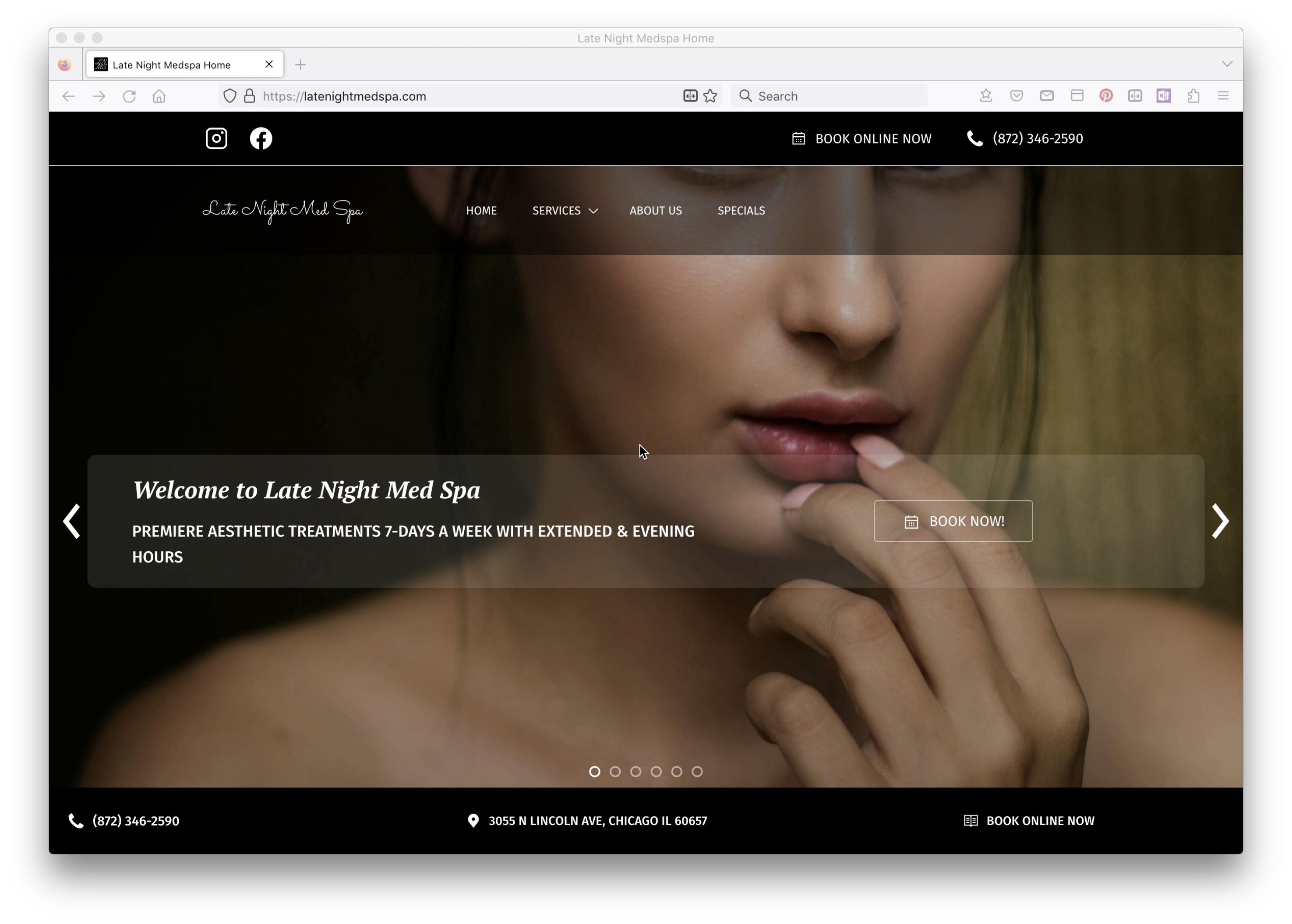Click the reader/translate icon in address bar
The width and height of the screenshot is (1292, 924).
[690, 95]
